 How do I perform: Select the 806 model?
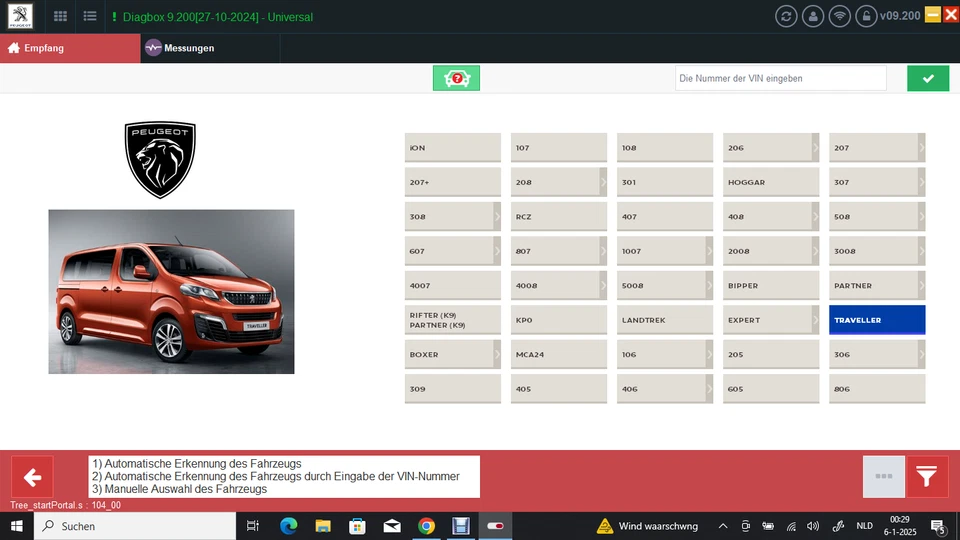(x=877, y=389)
